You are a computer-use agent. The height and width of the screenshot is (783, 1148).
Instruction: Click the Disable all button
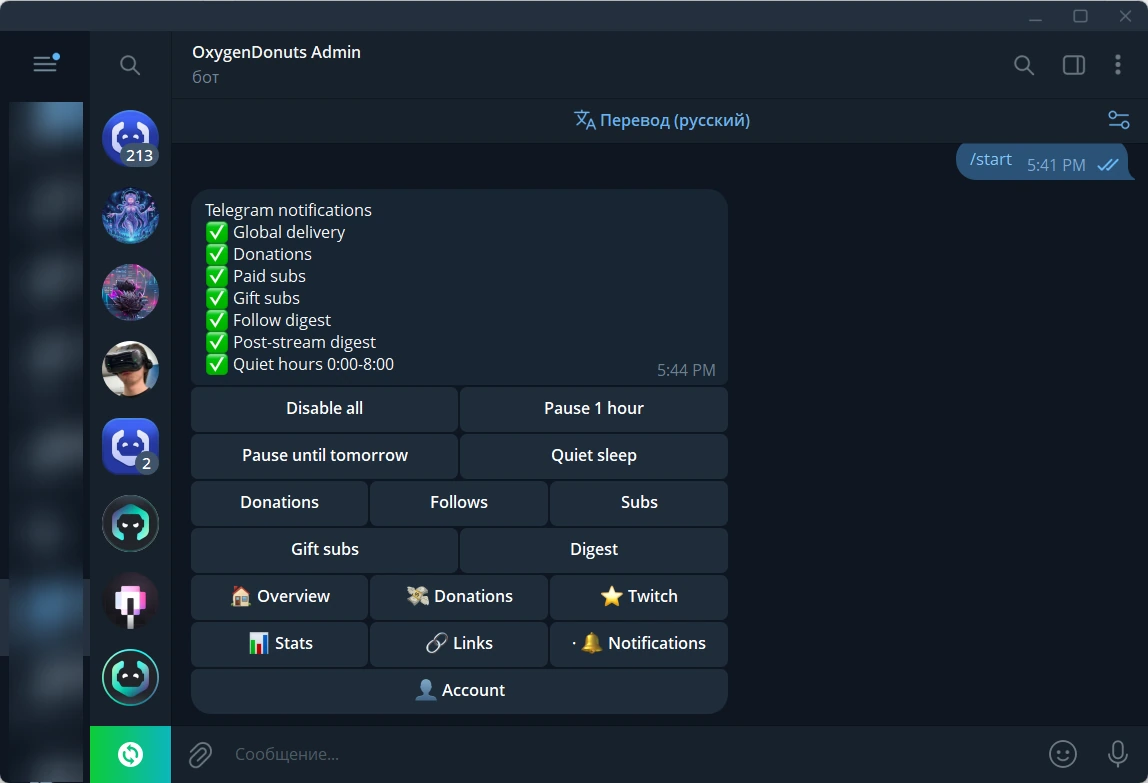click(324, 409)
